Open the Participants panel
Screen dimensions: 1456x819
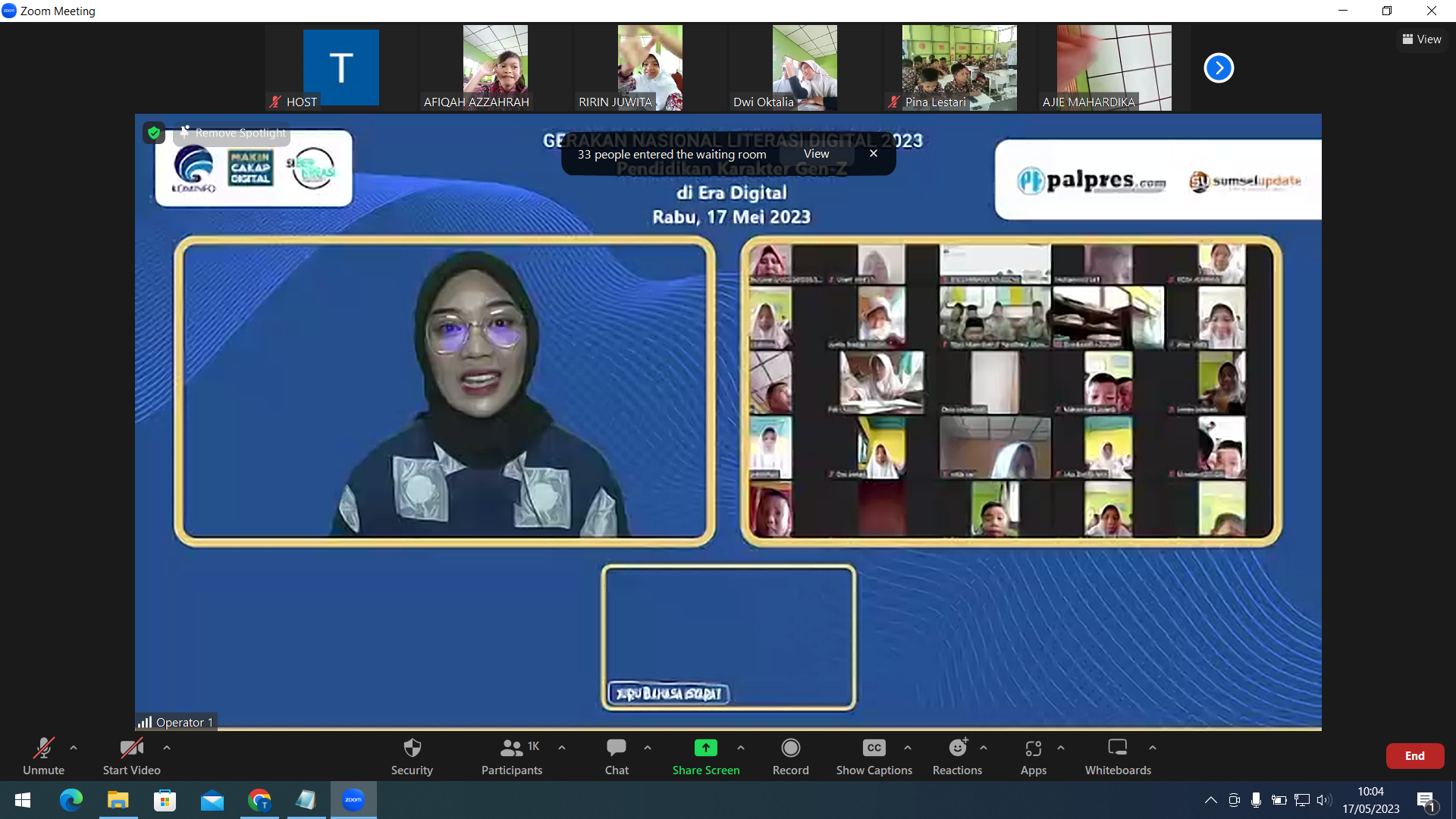[x=512, y=756]
